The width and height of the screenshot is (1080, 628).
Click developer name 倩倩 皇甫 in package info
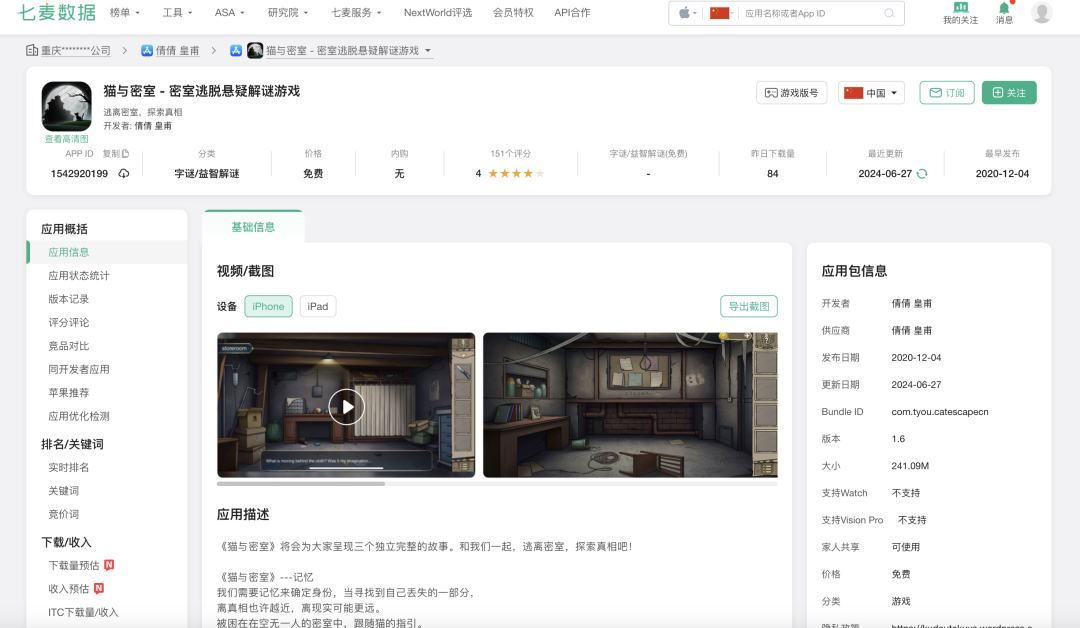click(x=911, y=303)
